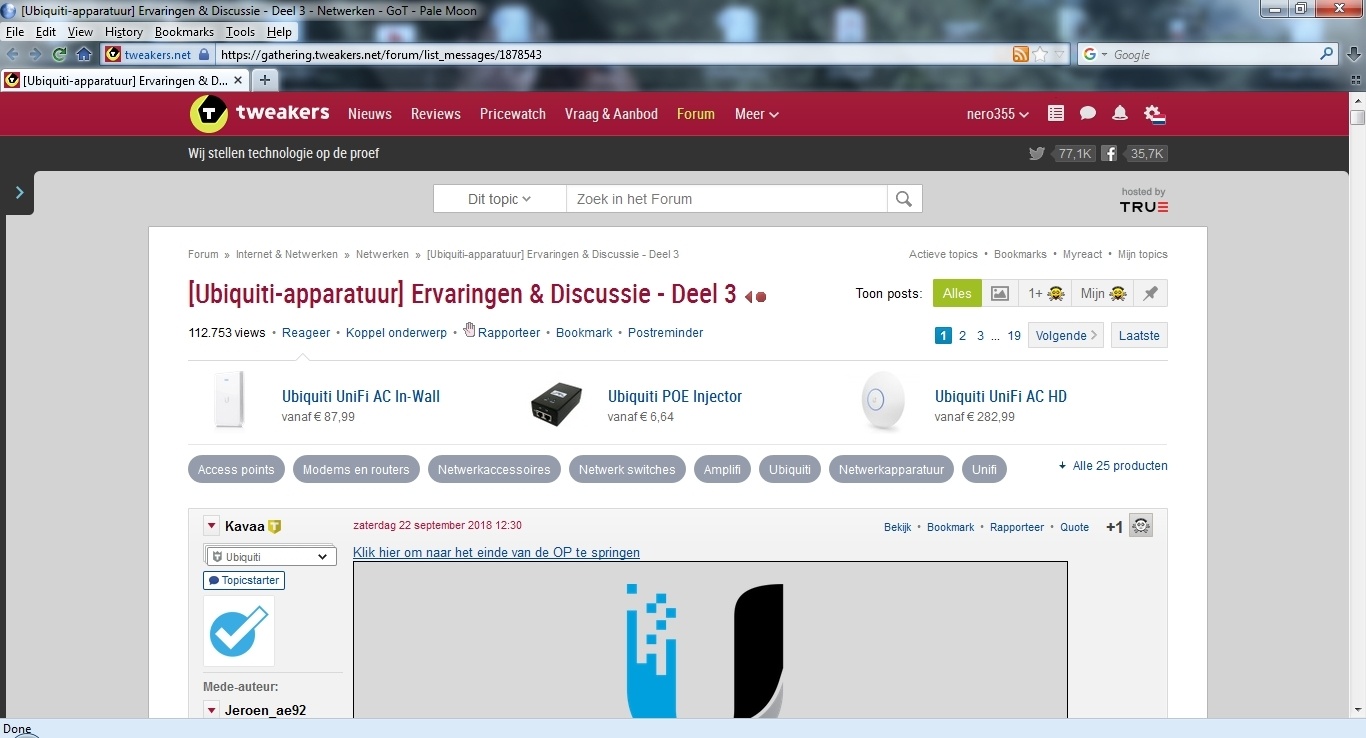Viewport: 1366px width, 738px height.
Task: Go to the browser home page icon
Action: (x=84, y=54)
